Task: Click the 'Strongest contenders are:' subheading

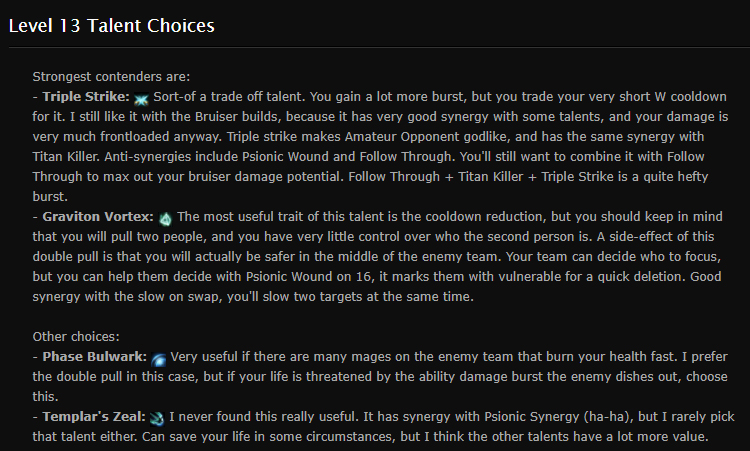Action: tap(111, 77)
